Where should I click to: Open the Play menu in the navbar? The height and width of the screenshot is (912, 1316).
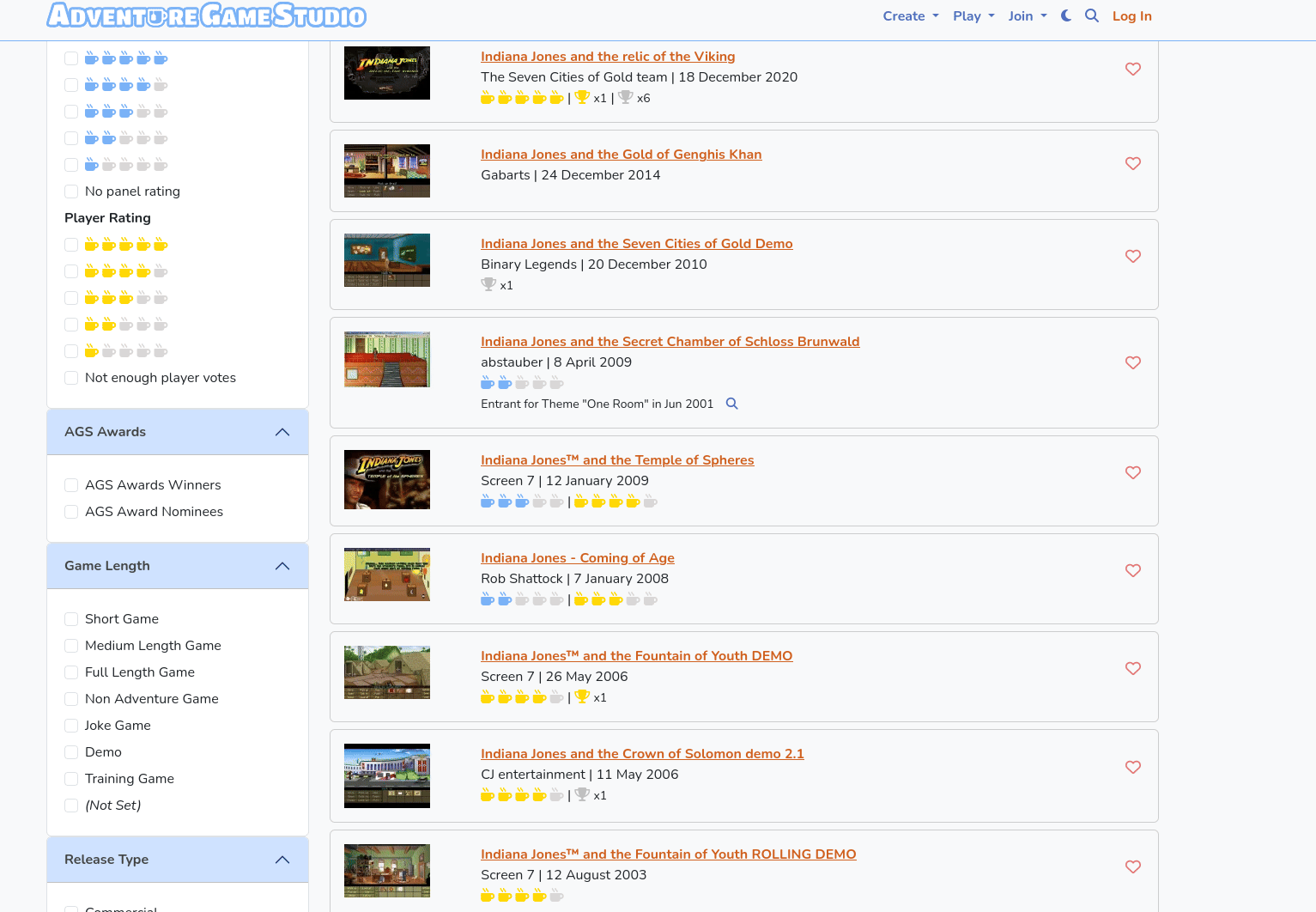pos(973,15)
